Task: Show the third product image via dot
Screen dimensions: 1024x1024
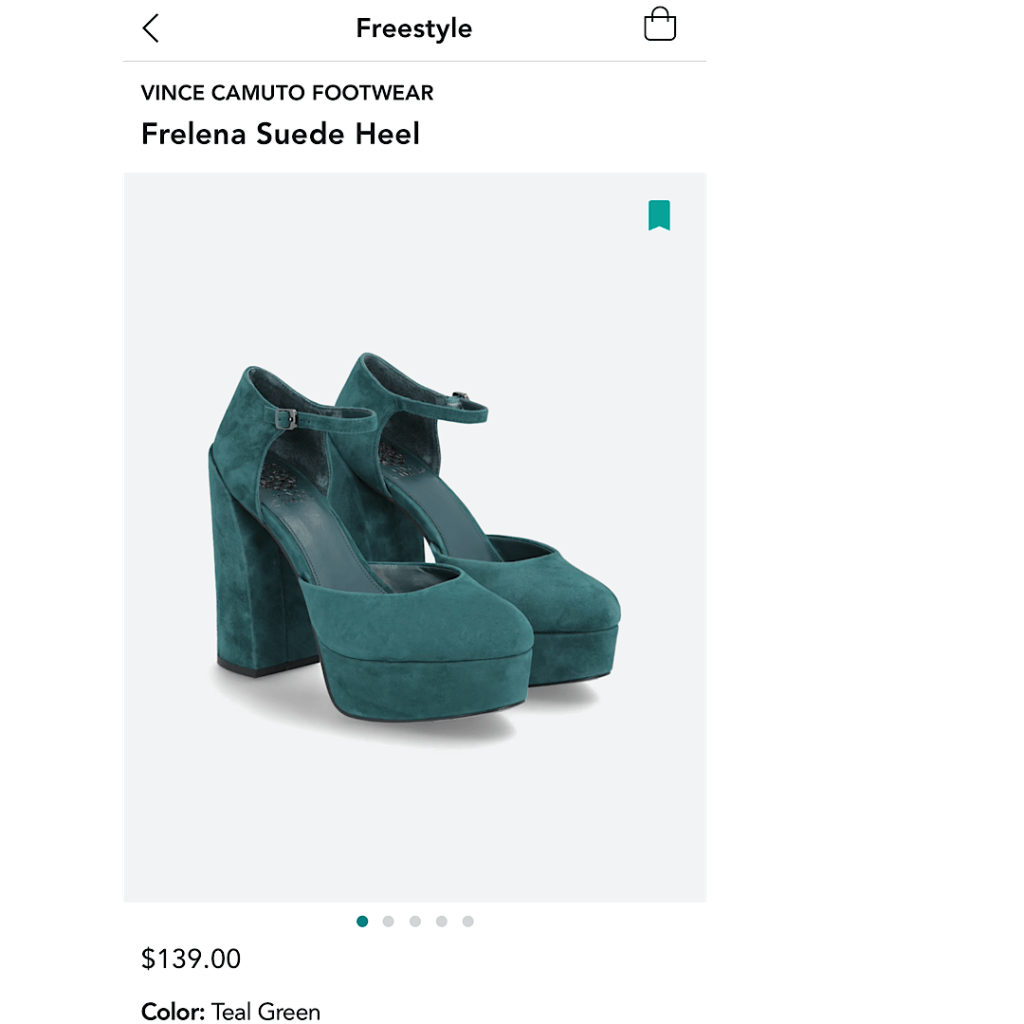Action: [415, 921]
